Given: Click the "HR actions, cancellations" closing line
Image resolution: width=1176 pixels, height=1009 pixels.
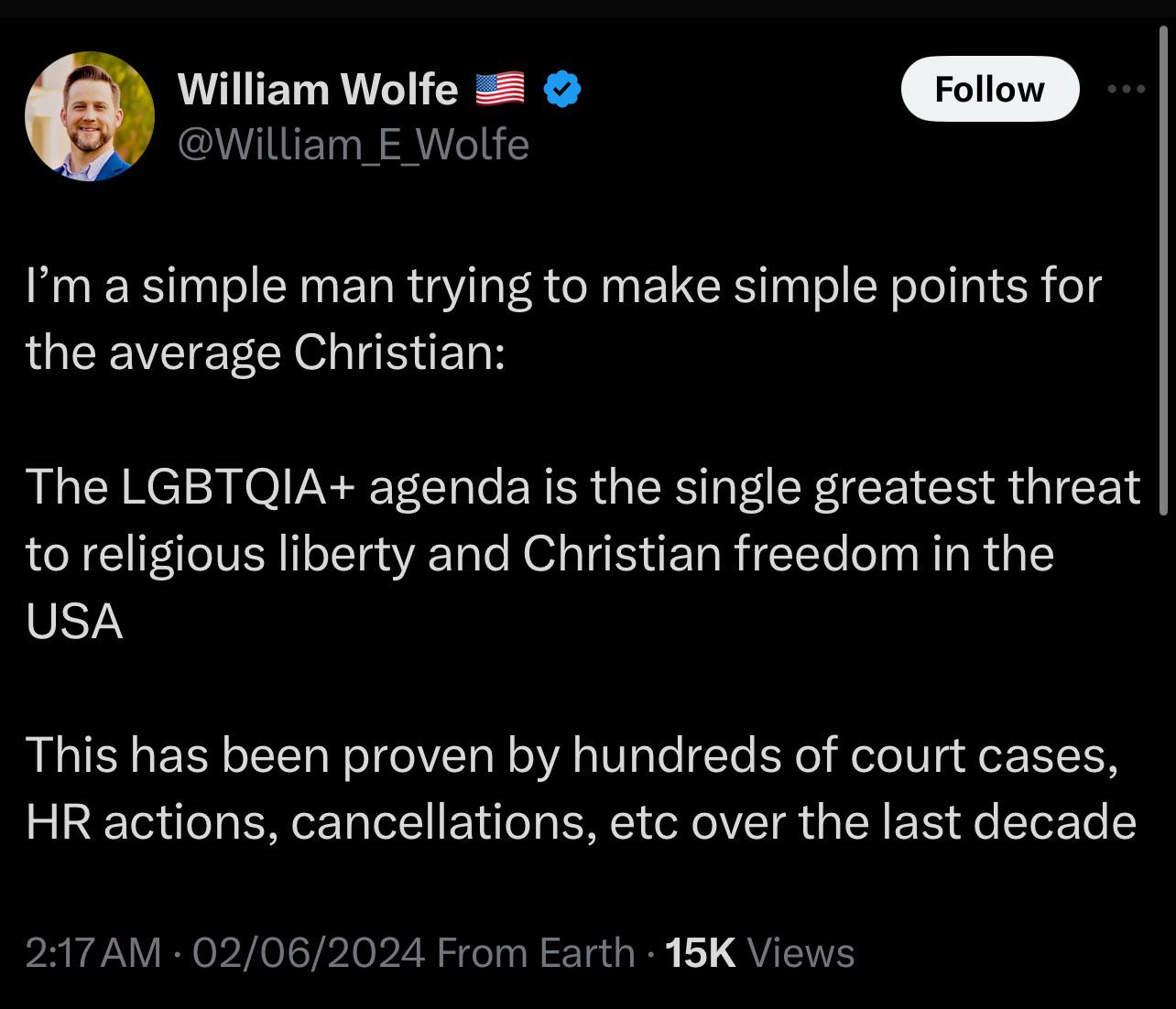Looking at the screenshot, I should click(581, 822).
